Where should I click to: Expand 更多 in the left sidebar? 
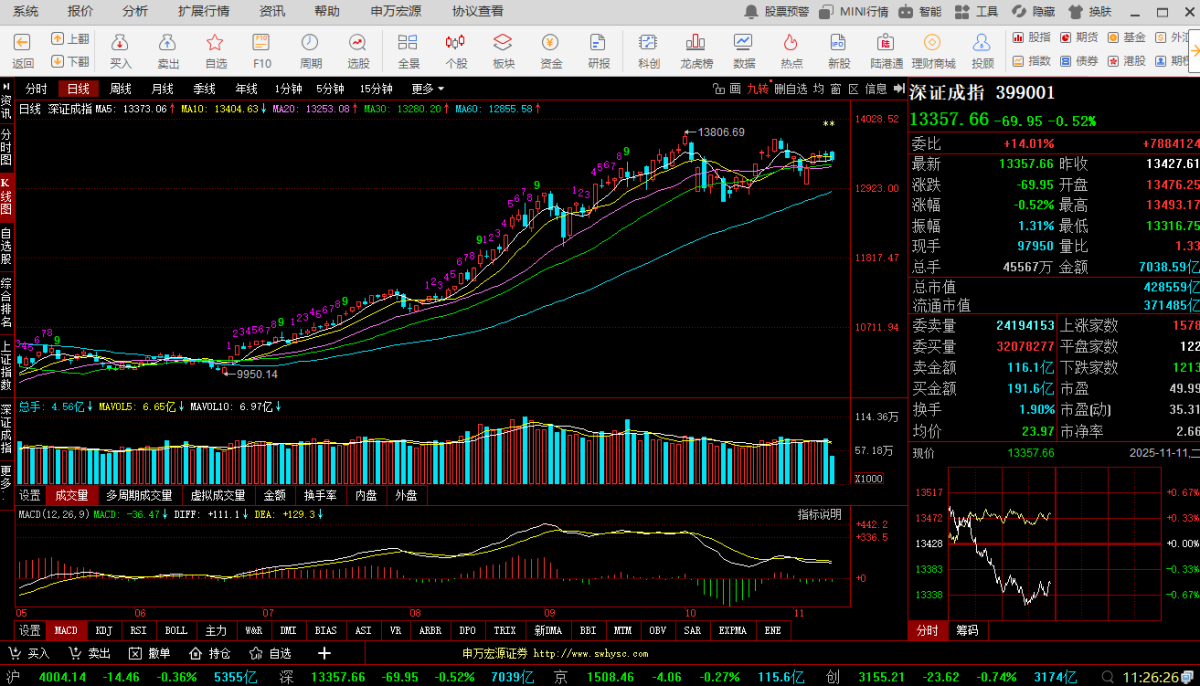[6, 474]
